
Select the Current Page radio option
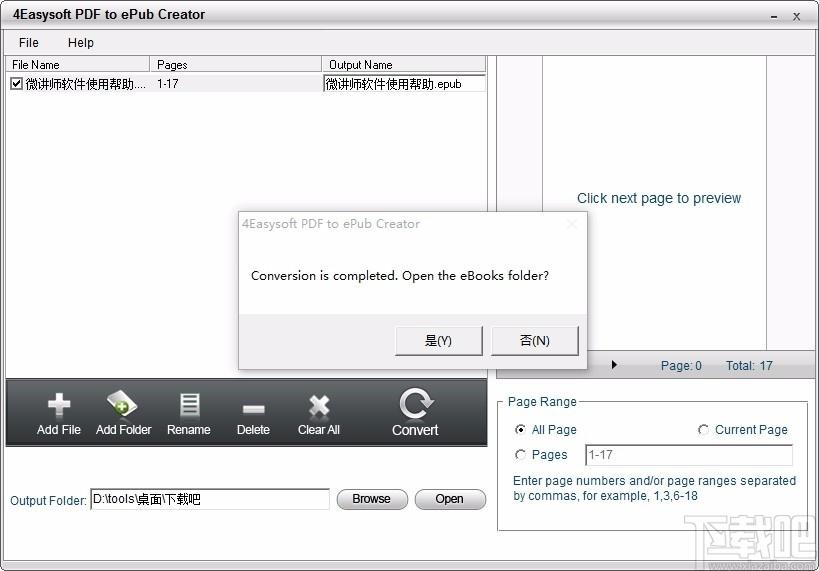point(703,429)
